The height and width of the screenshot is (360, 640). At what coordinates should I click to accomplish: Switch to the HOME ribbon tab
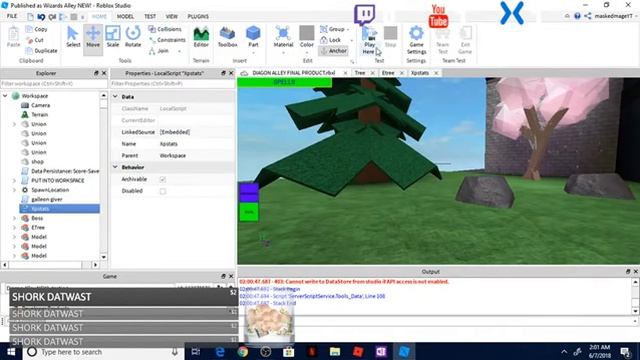(x=99, y=16)
